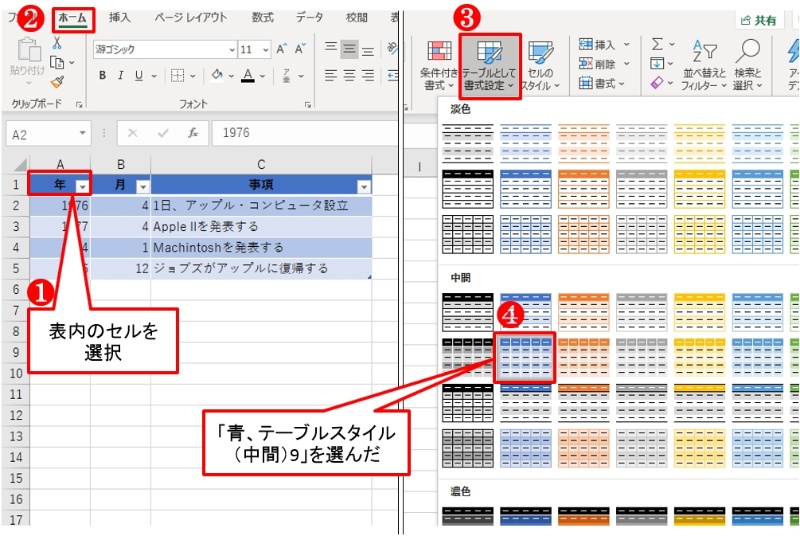The width and height of the screenshot is (800, 536).
Task: Expand the font size dropdown
Action: click(263, 49)
